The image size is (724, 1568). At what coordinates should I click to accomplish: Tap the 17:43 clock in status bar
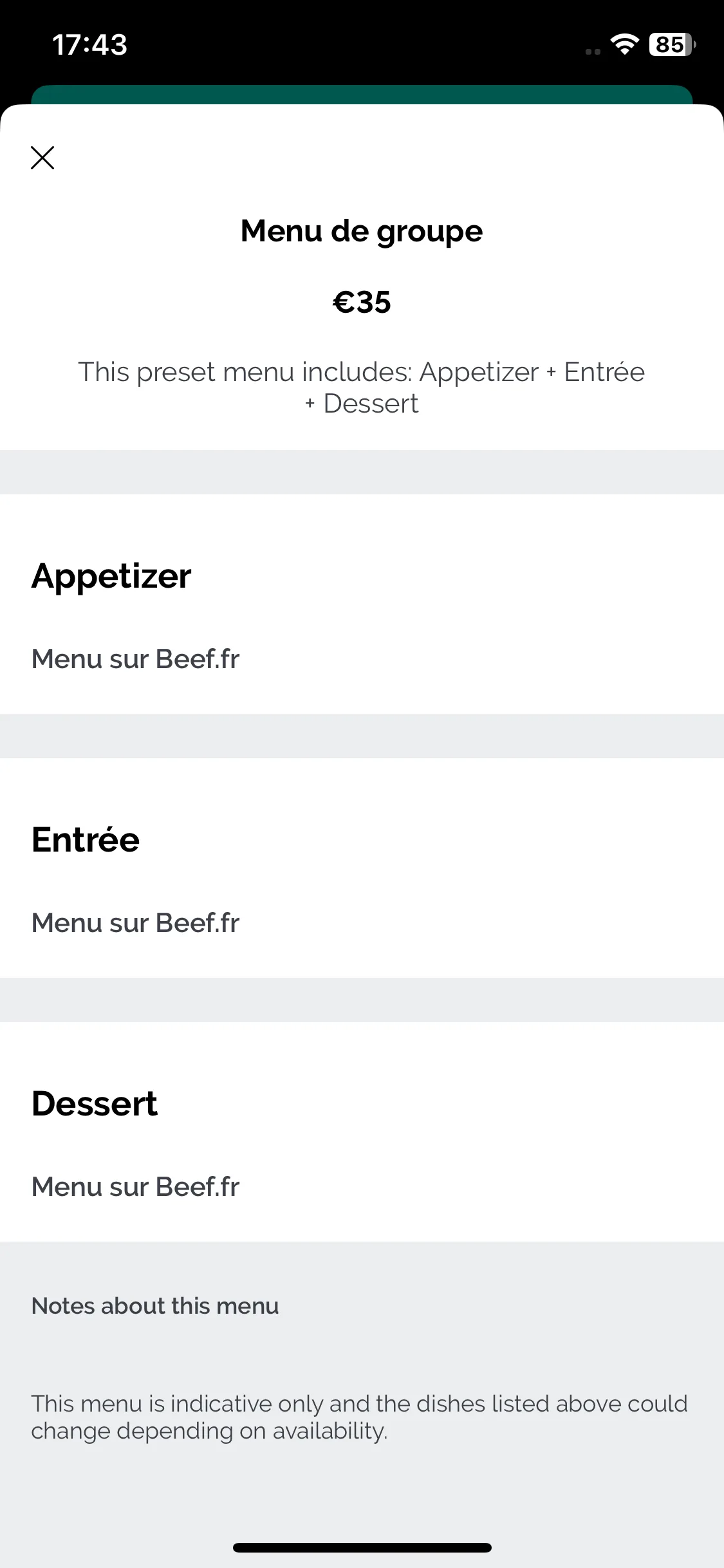coord(89,44)
